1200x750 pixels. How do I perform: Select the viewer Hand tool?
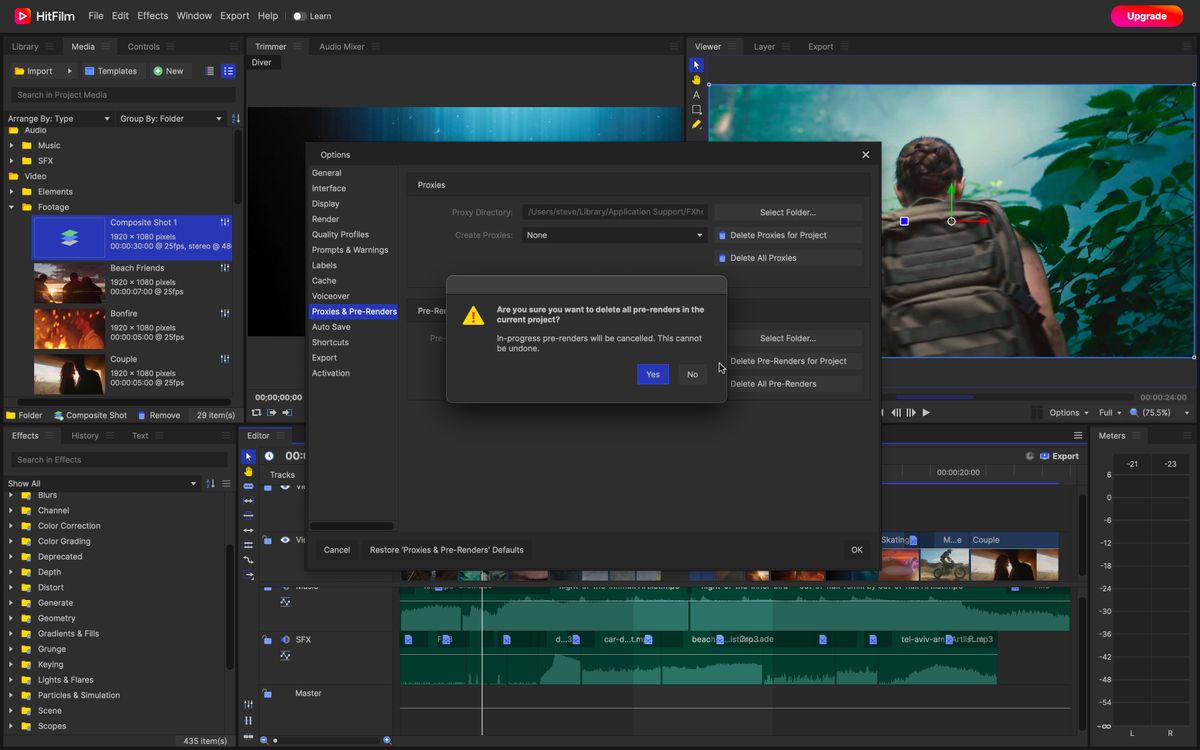(x=697, y=80)
